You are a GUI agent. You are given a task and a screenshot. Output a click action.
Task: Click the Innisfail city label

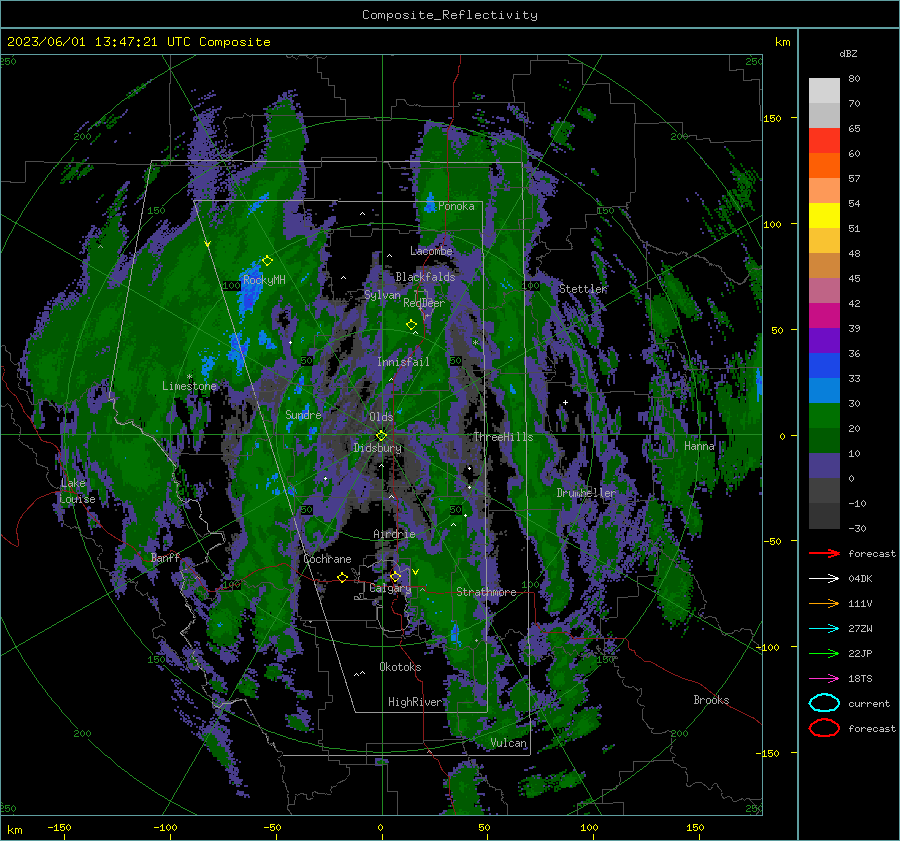click(x=403, y=362)
